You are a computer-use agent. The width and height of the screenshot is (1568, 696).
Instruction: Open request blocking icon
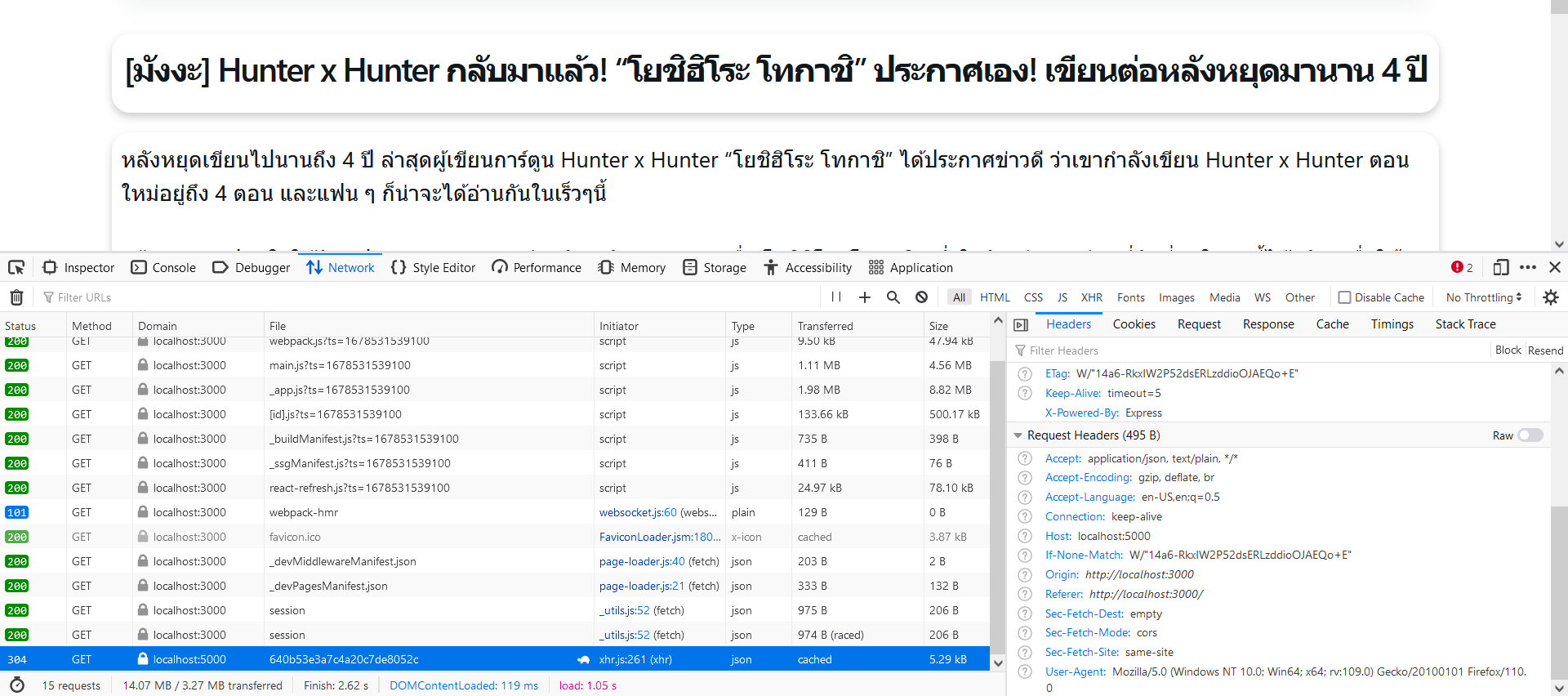pos(922,297)
